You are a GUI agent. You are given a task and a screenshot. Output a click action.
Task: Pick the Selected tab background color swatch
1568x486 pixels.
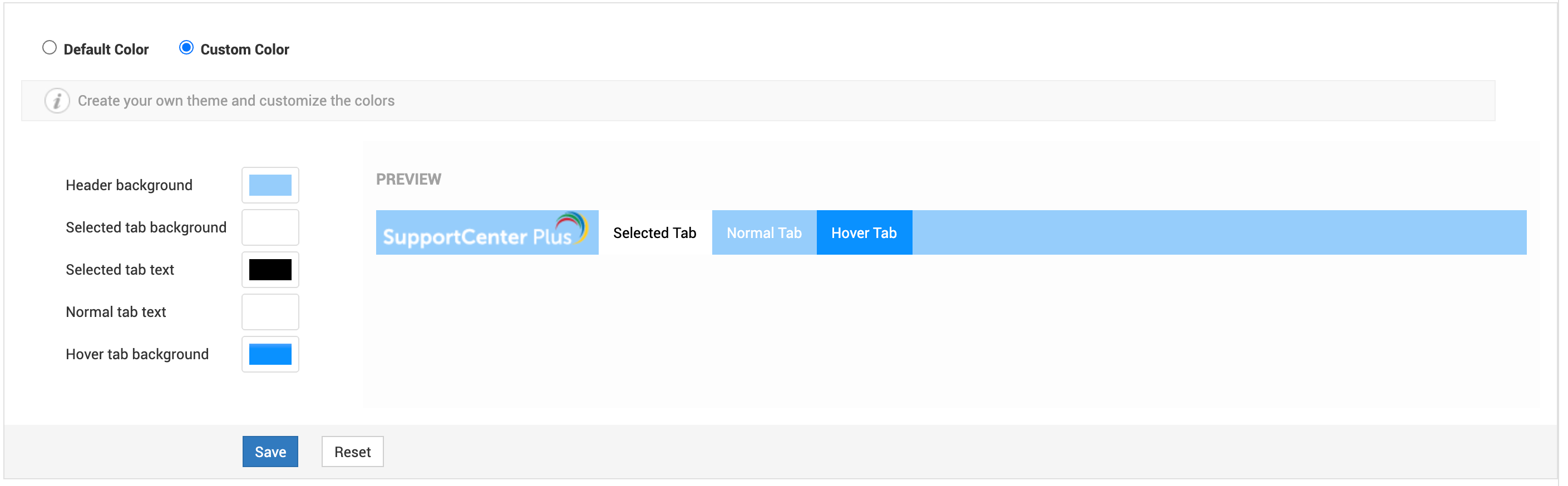click(x=270, y=227)
